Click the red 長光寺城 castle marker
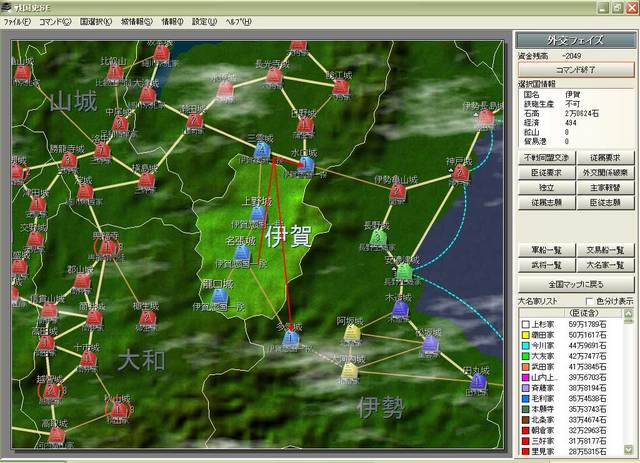 tap(274, 76)
